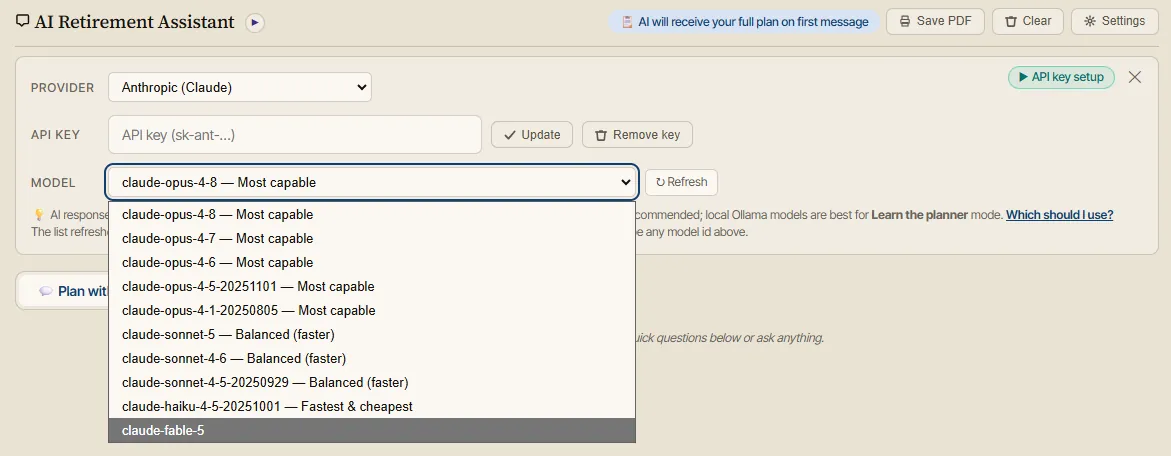Click the MODEL label
The height and width of the screenshot is (456, 1171).
pos(53,183)
